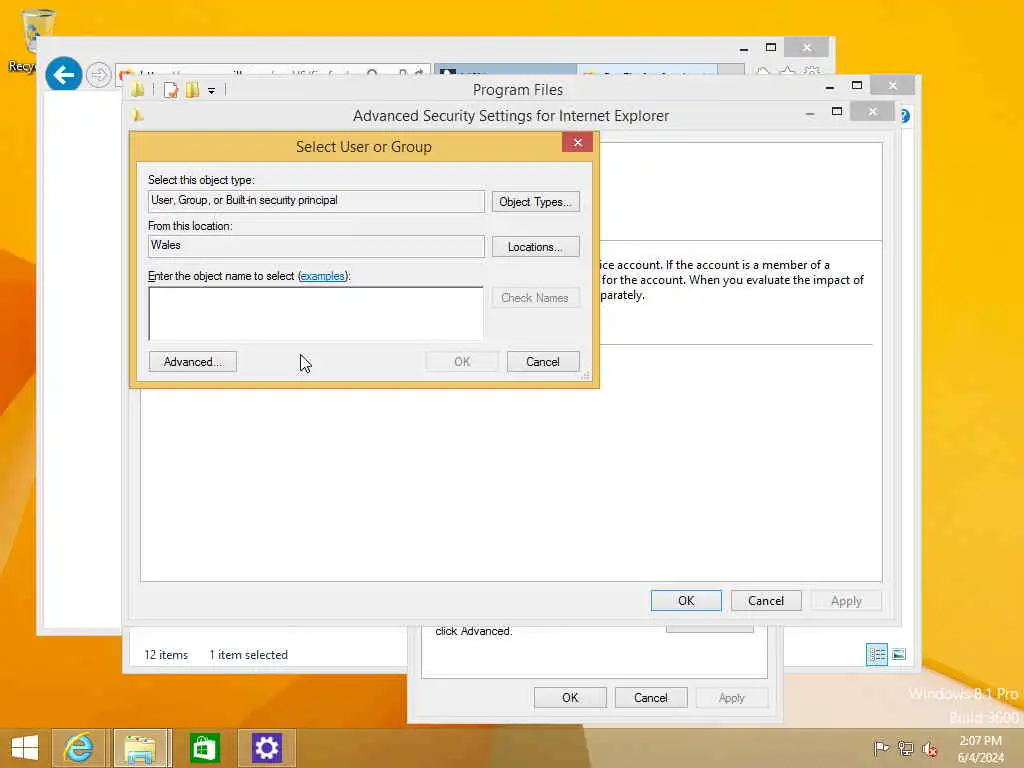Click the Wales location field
This screenshot has width=1024, height=768.
pyautogui.click(x=316, y=246)
